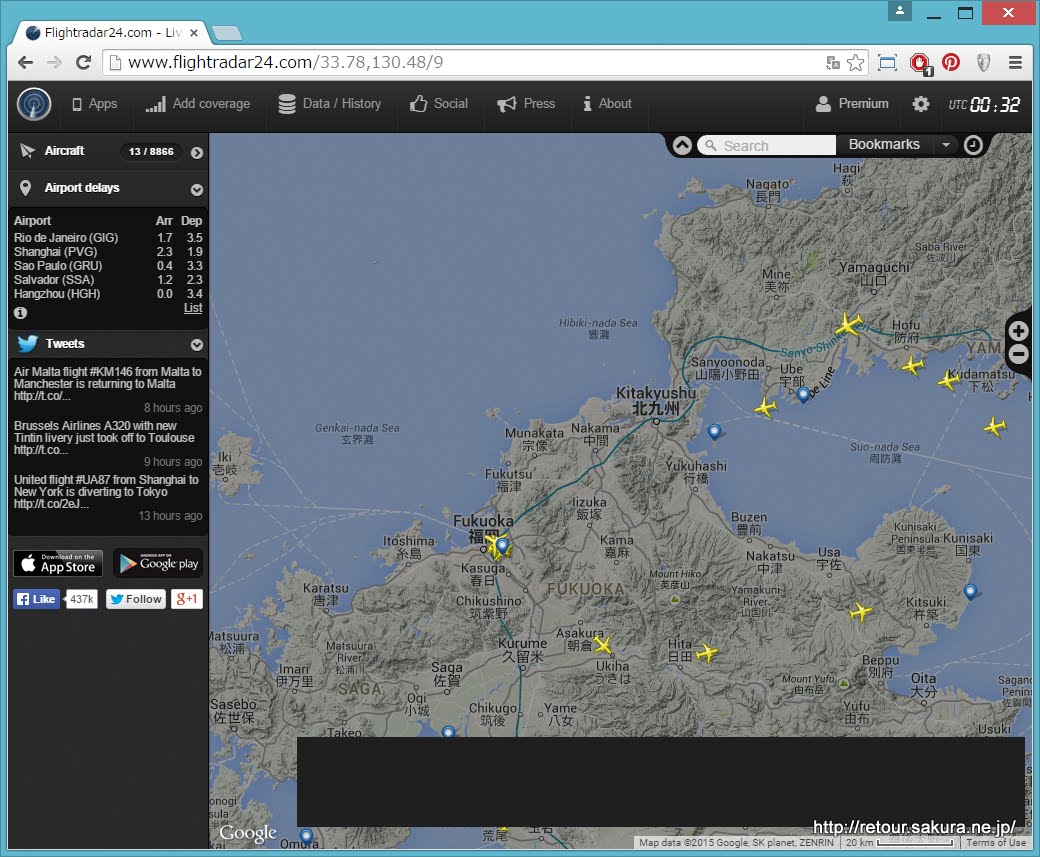Click the Kitakyushu airport blue marker
The width and height of the screenshot is (1040, 857).
point(714,432)
